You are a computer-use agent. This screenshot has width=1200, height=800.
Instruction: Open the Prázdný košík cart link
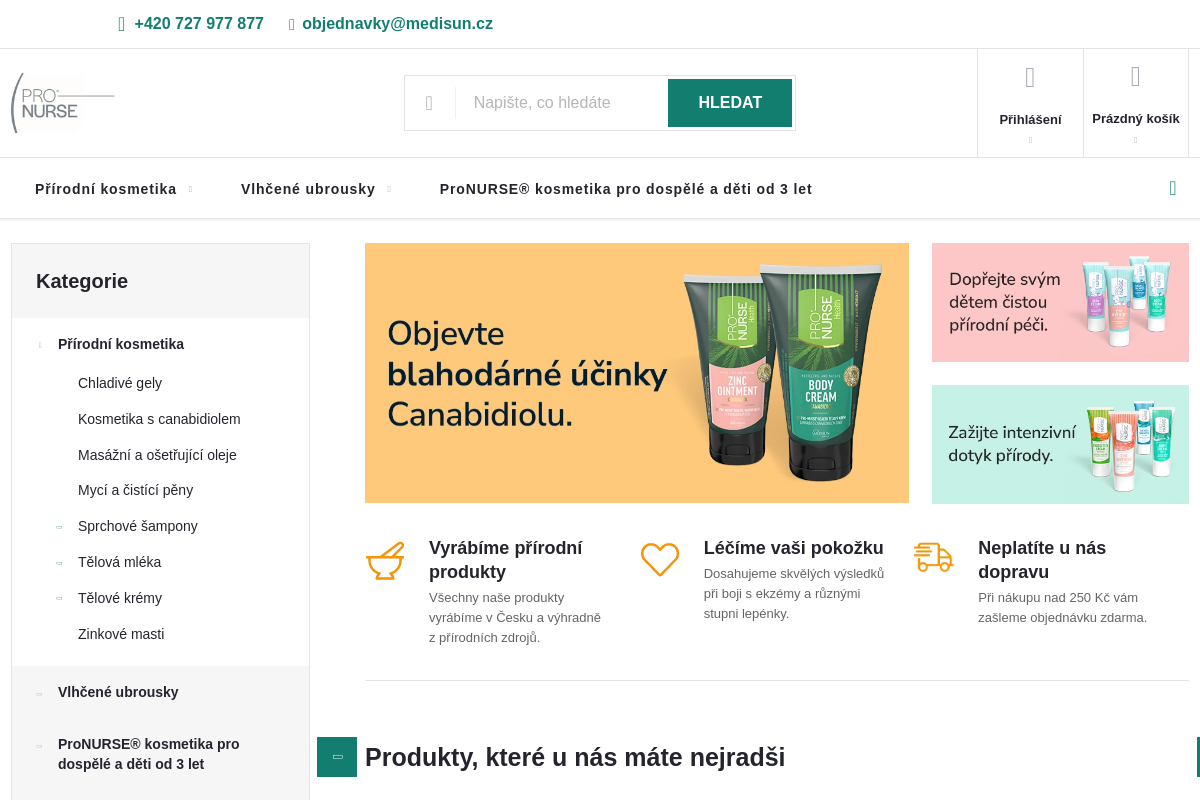[x=1136, y=118]
